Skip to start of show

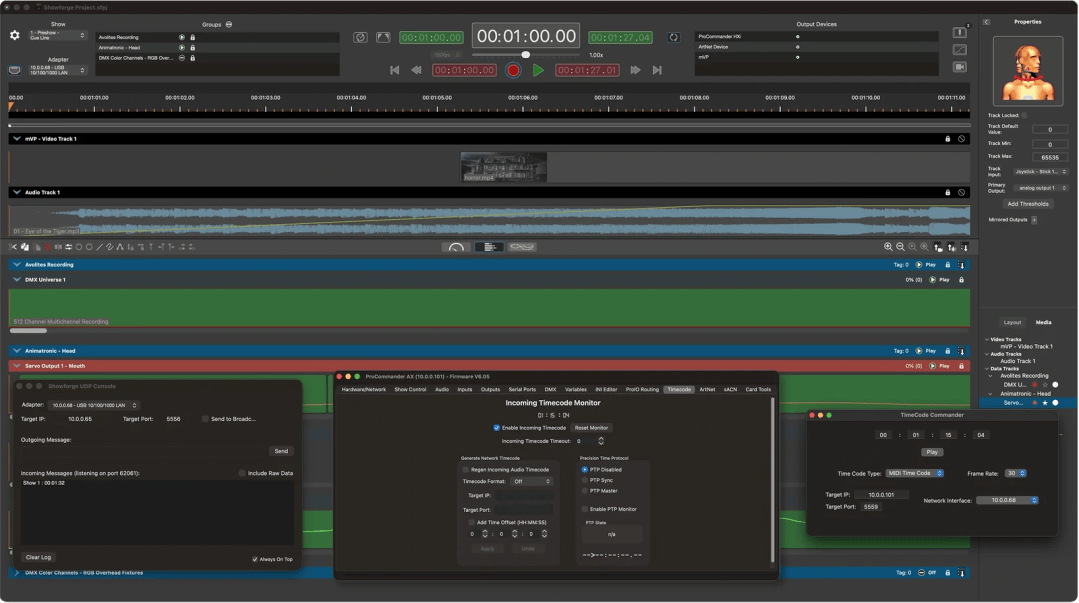point(394,70)
